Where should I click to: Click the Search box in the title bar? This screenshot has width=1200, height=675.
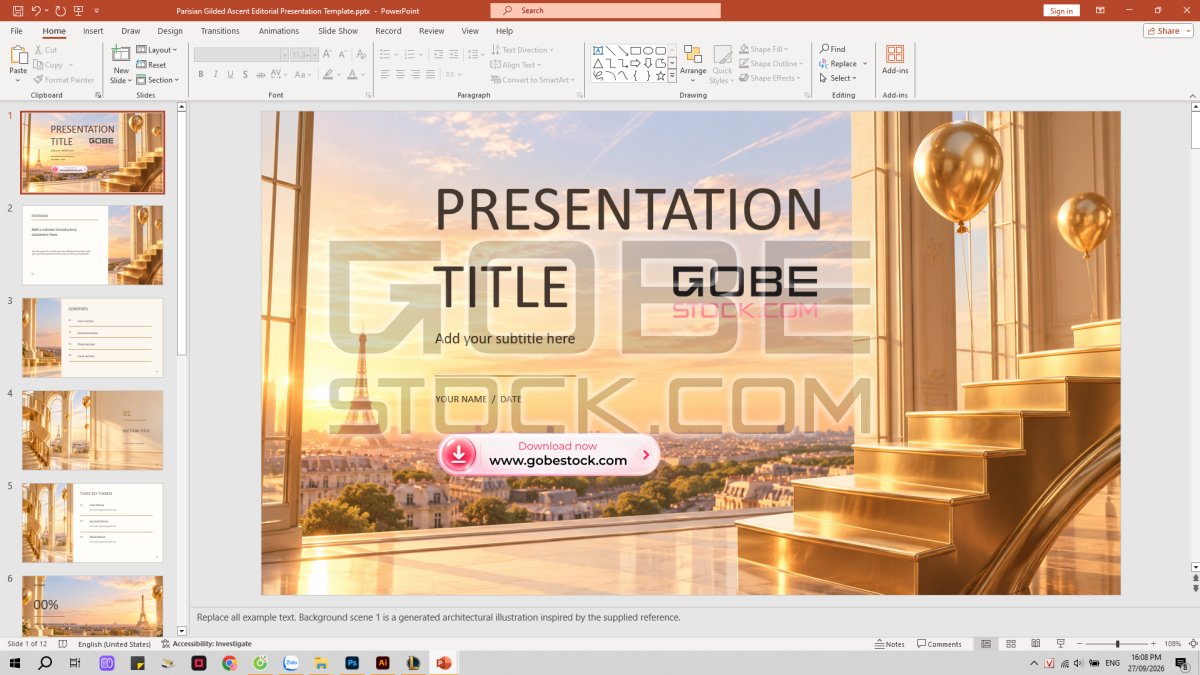(x=605, y=10)
